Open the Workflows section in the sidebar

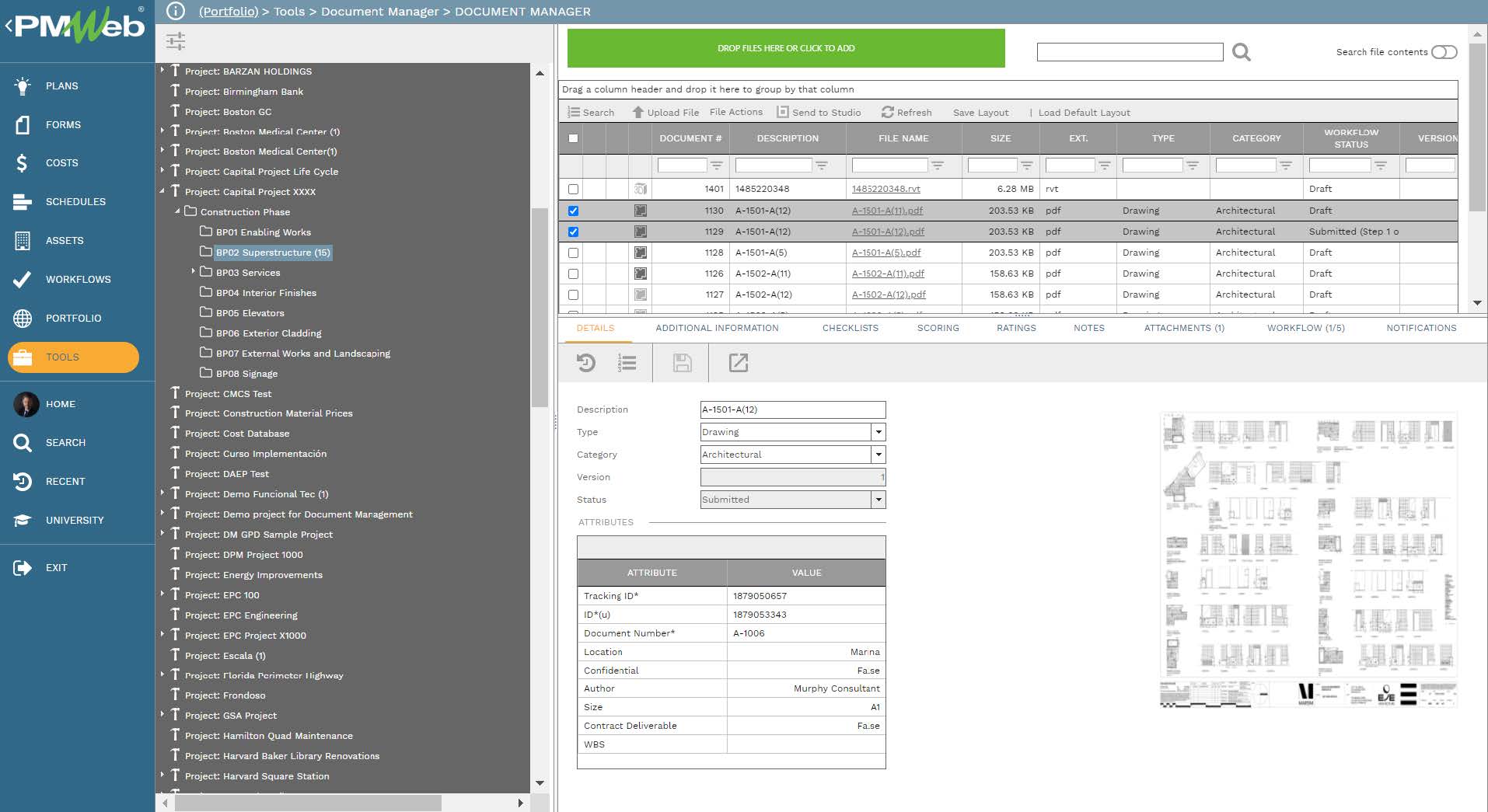pos(77,279)
